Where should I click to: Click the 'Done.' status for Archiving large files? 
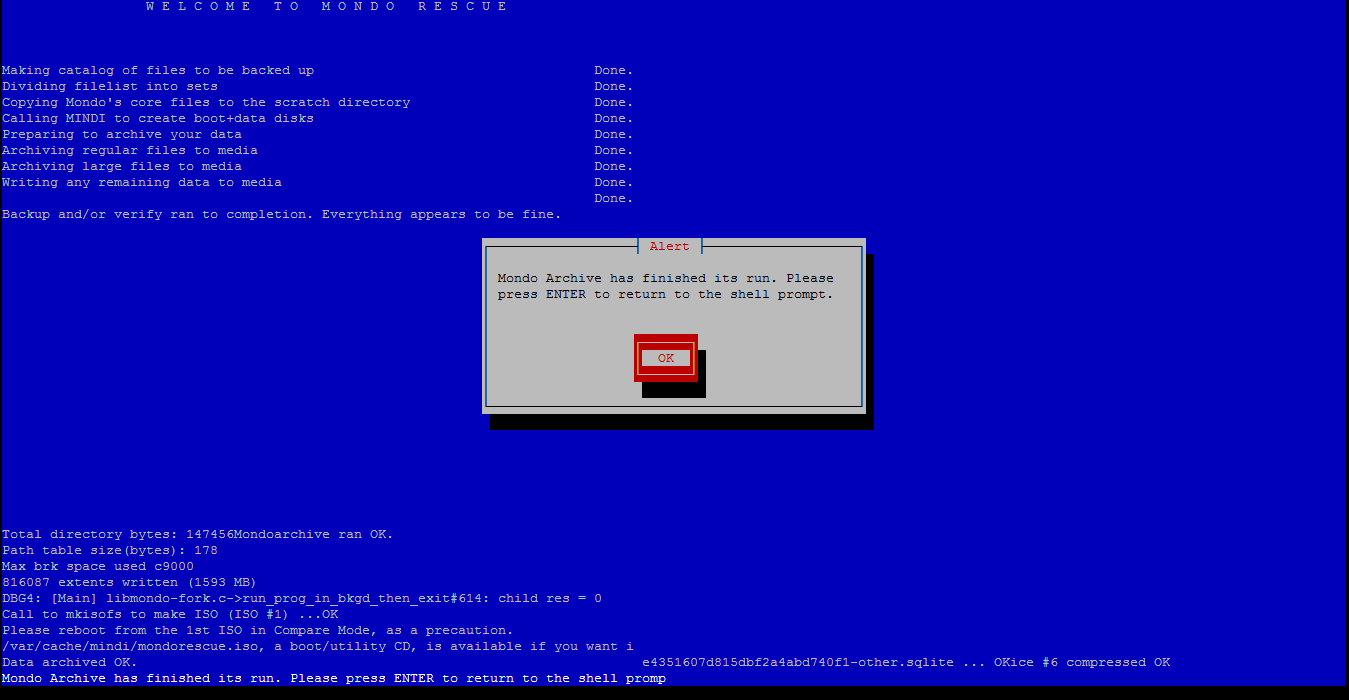pyautogui.click(x=614, y=166)
